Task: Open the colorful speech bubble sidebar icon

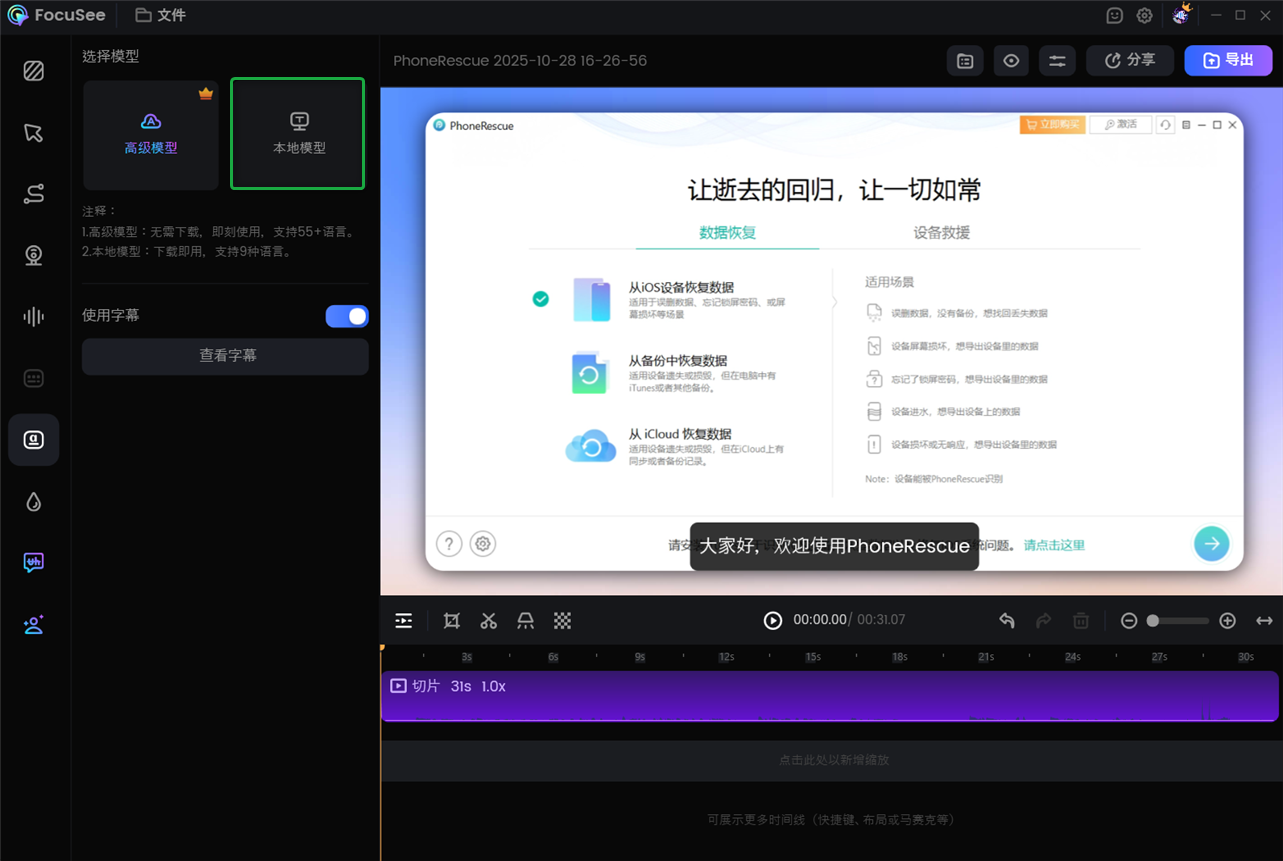Action: [x=34, y=563]
